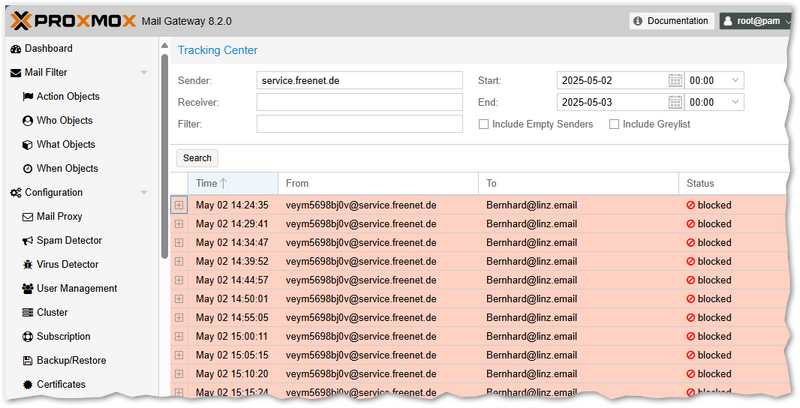800x408 pixels.
Task: Open the Virus Detector bug icon
Action: point(28,265)
